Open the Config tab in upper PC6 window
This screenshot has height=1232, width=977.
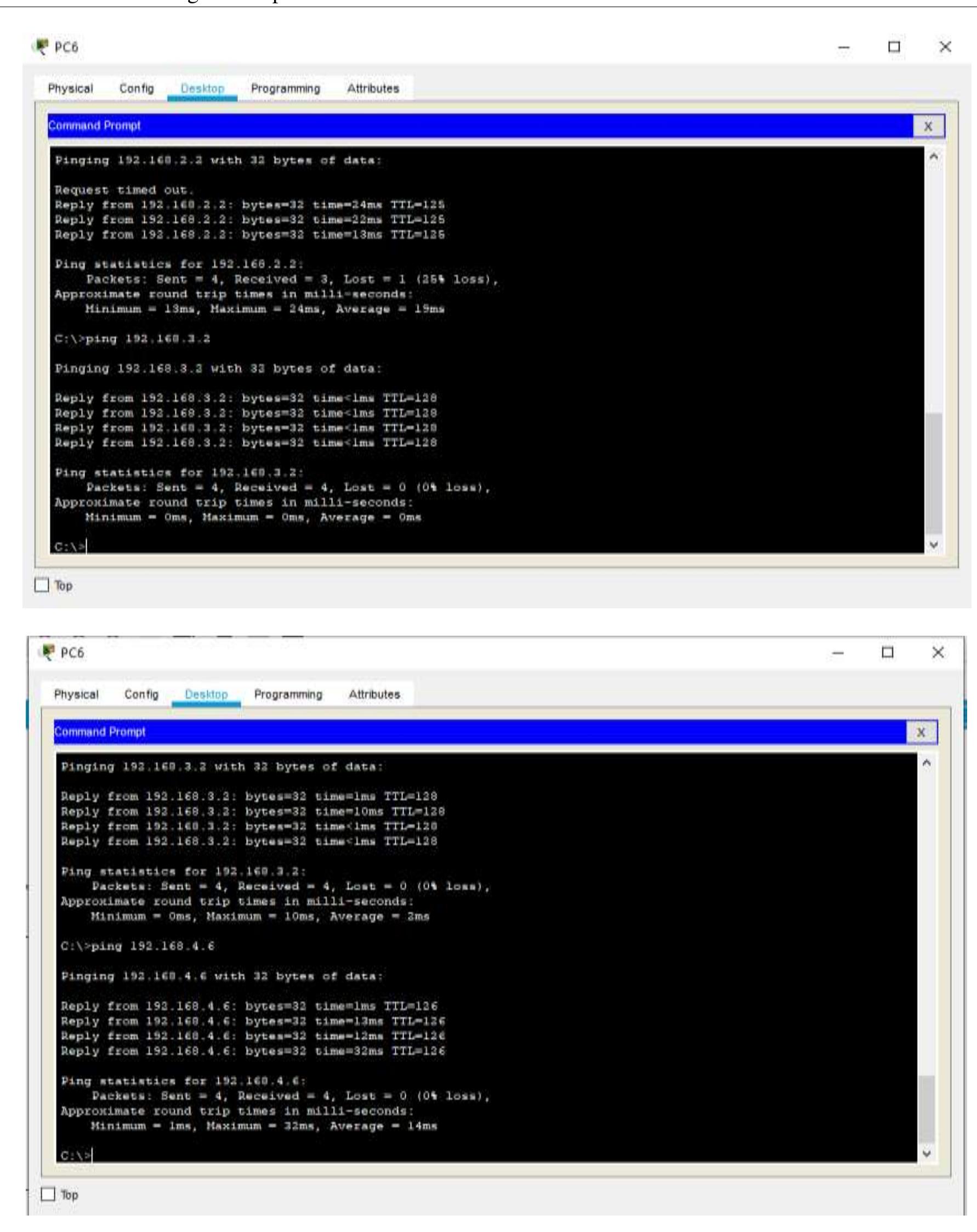137,88
